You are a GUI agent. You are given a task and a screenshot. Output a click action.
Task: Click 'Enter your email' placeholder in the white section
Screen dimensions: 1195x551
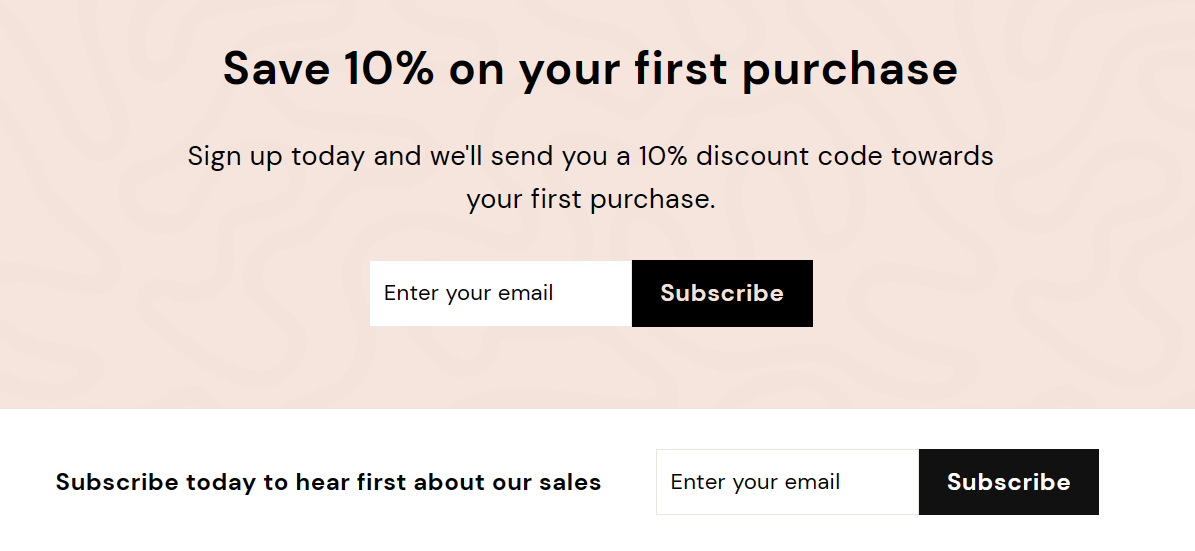tap(755, 482)
